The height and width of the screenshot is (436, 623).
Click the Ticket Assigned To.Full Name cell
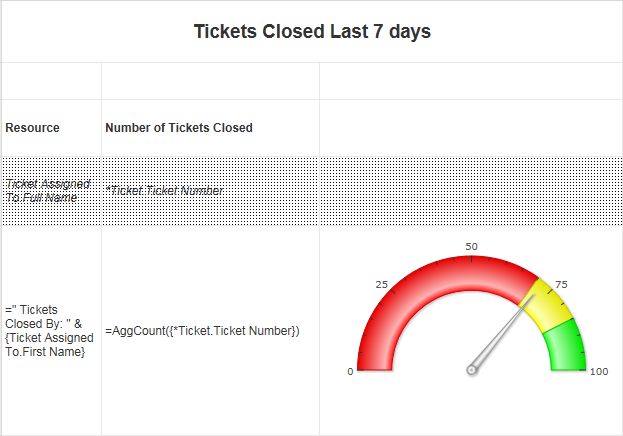pos(52,191)
